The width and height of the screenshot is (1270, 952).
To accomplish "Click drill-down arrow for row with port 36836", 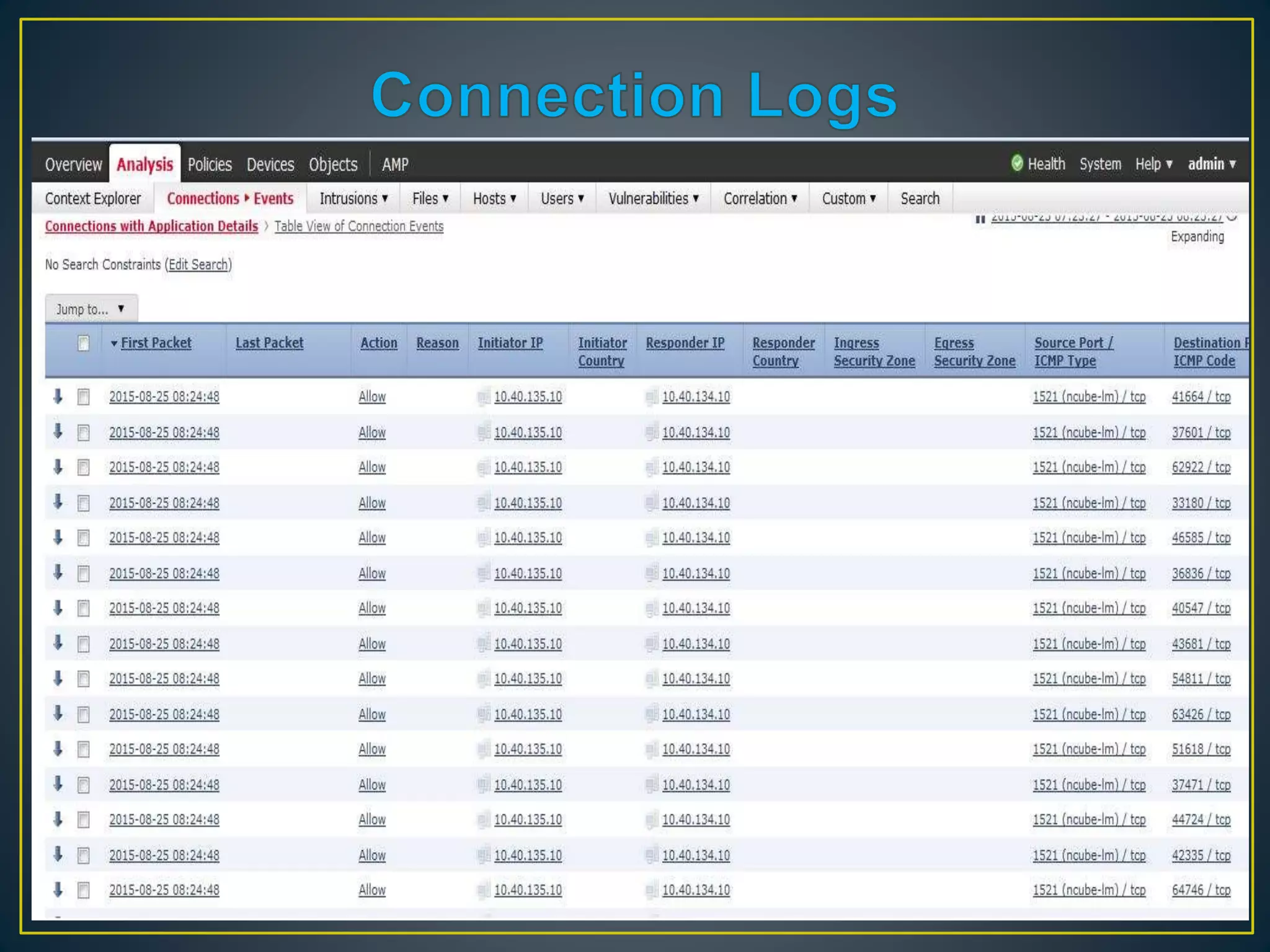I will click(58, 573).
